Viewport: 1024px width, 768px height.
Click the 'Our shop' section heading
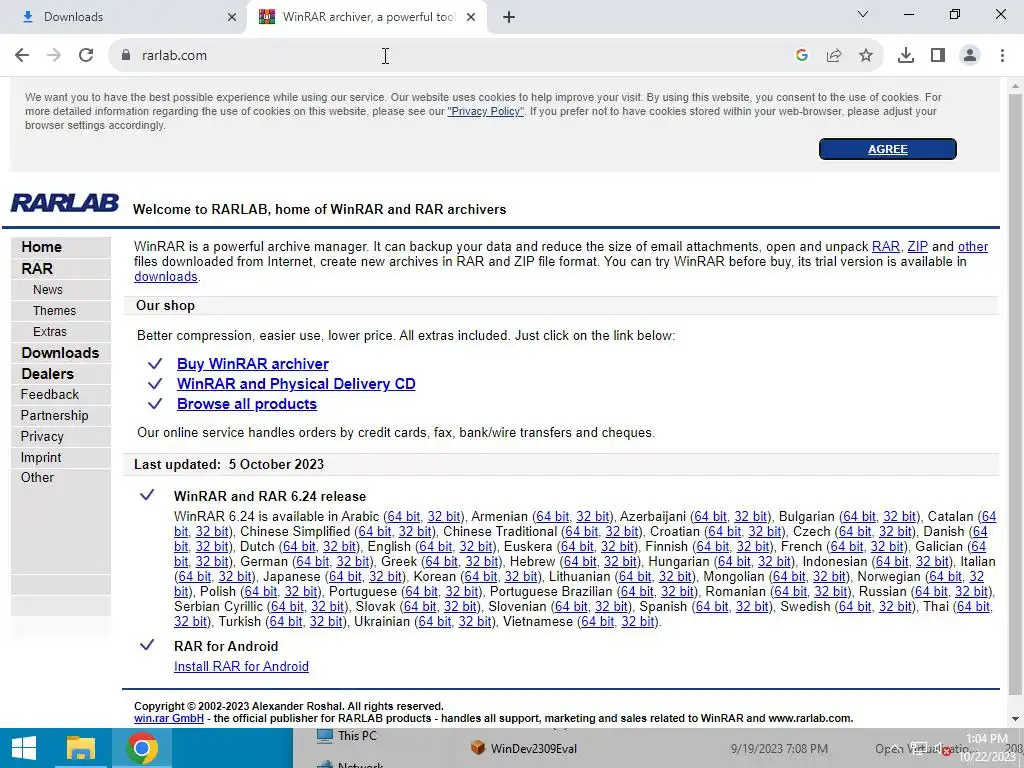click(x=165, y=306)
